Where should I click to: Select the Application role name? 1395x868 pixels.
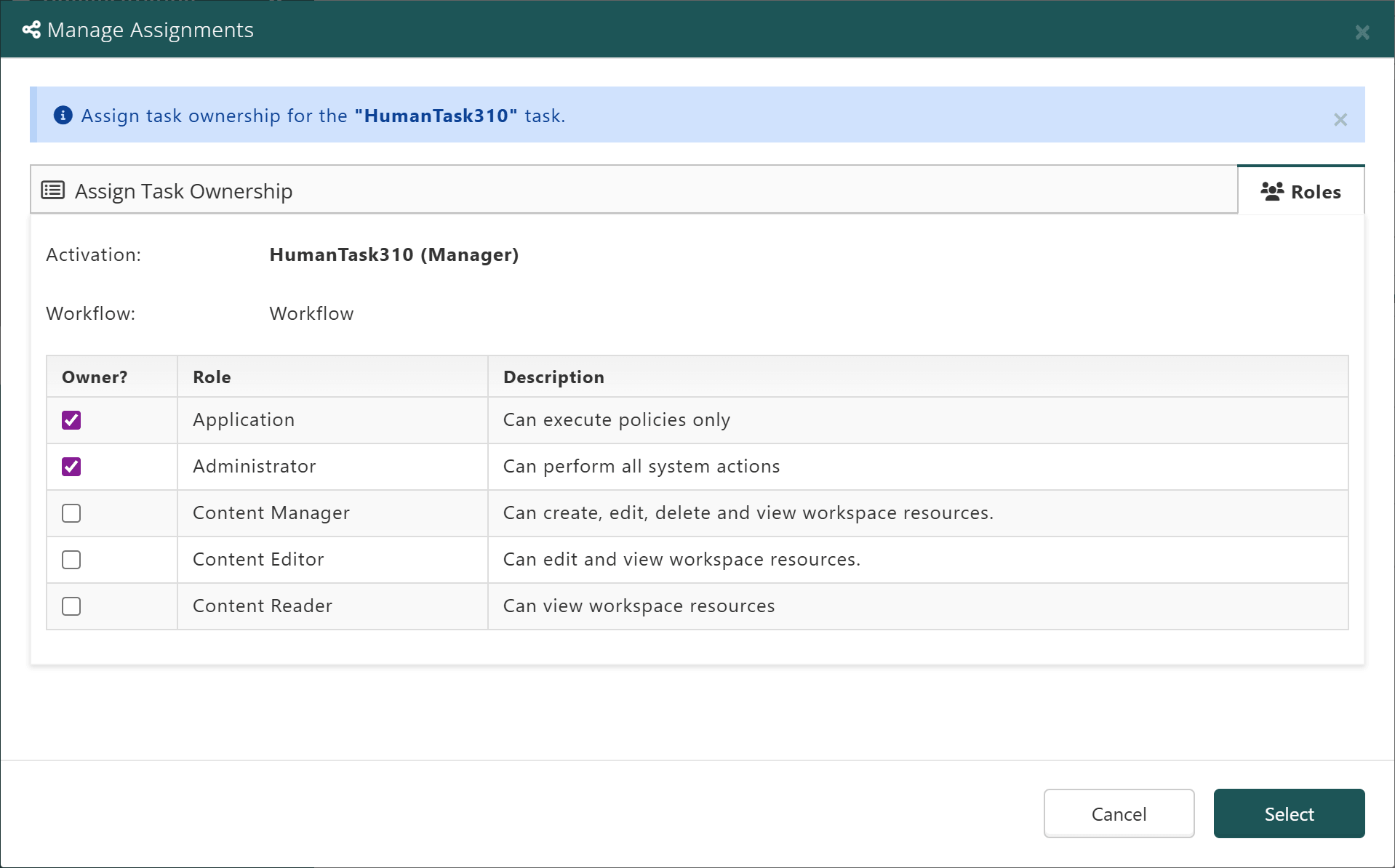(244, 419)
